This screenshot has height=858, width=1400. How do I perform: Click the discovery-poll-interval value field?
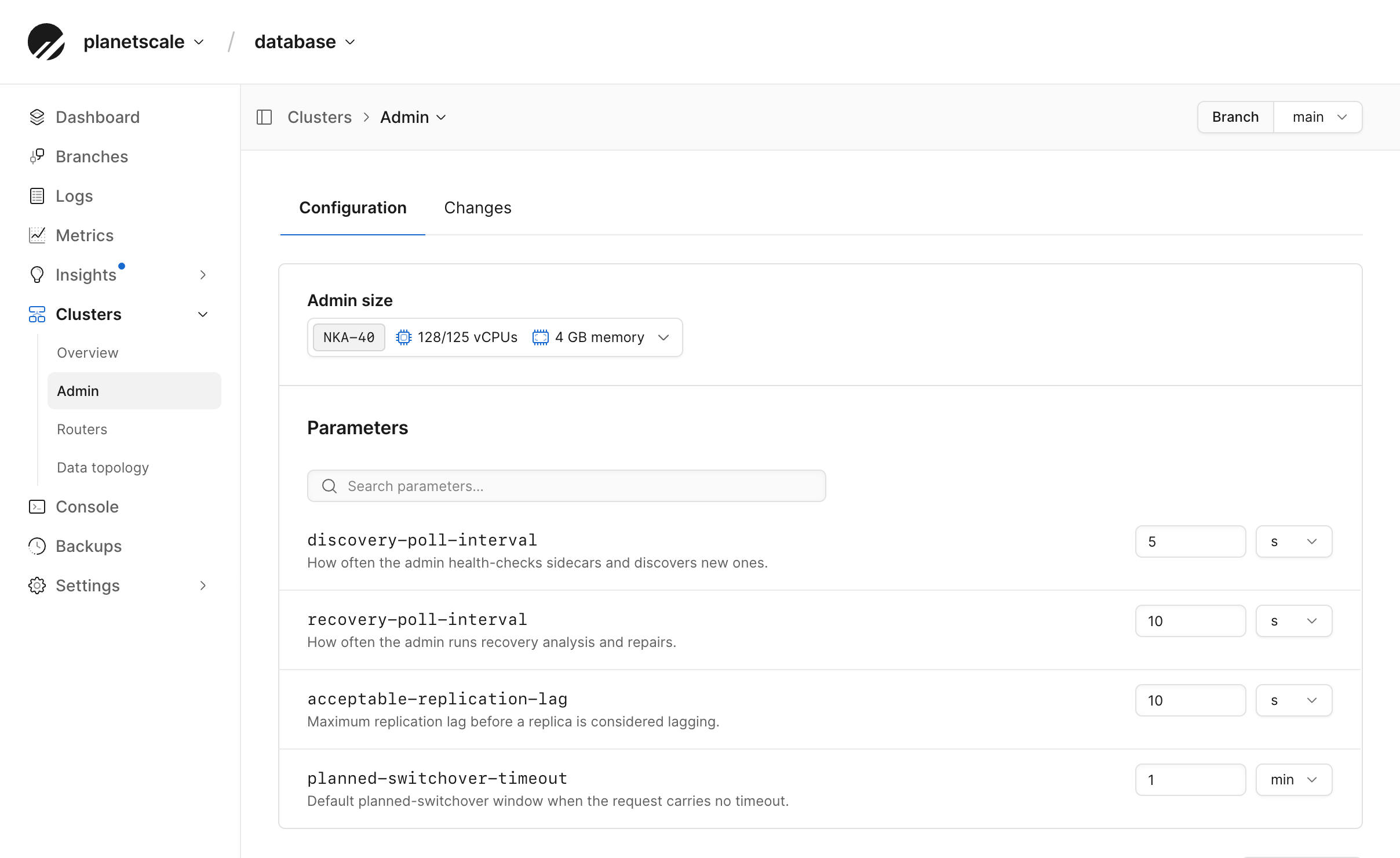1190,541
